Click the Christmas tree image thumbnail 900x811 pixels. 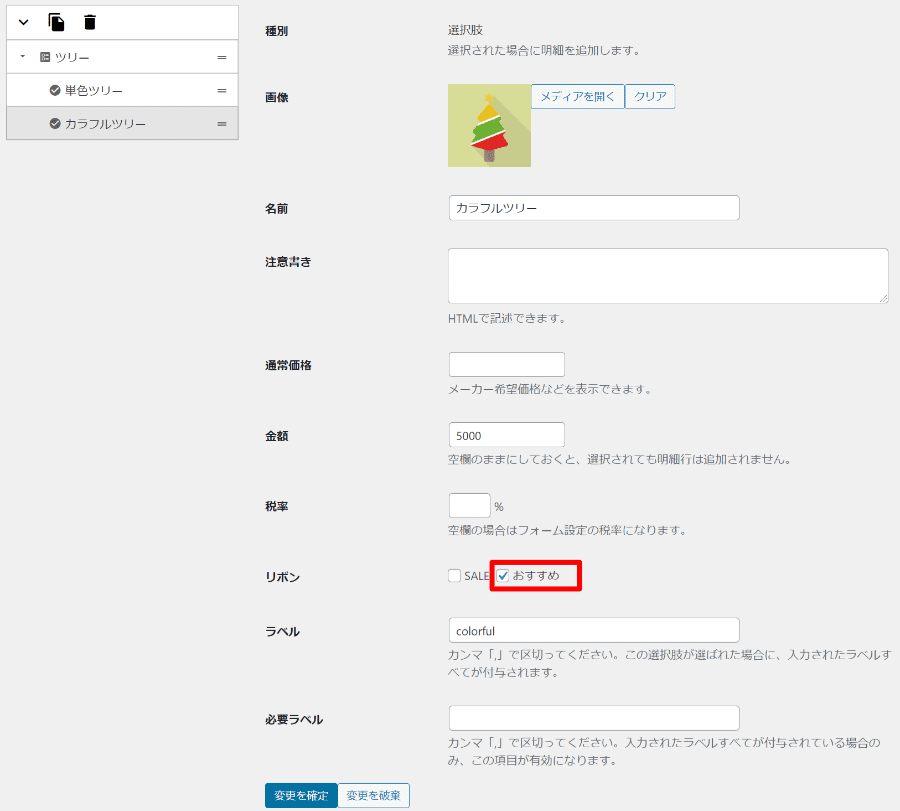pos(489,126)
